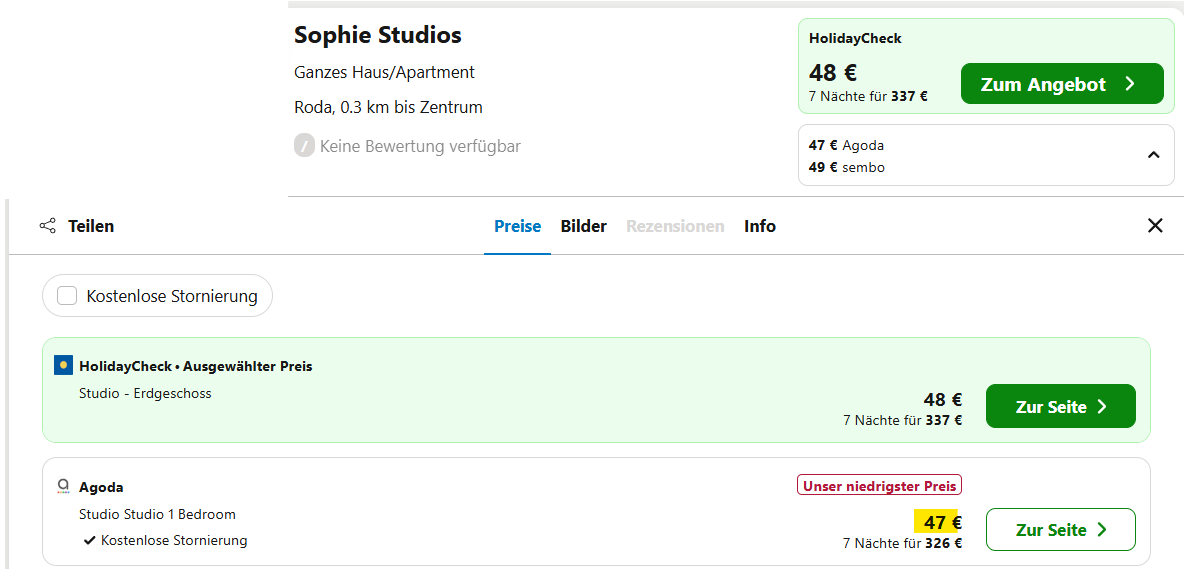This screenshot has width=1184, height=569.
Task: Click the Unser niedrigster Preis badge
Action: coord(879,485)
